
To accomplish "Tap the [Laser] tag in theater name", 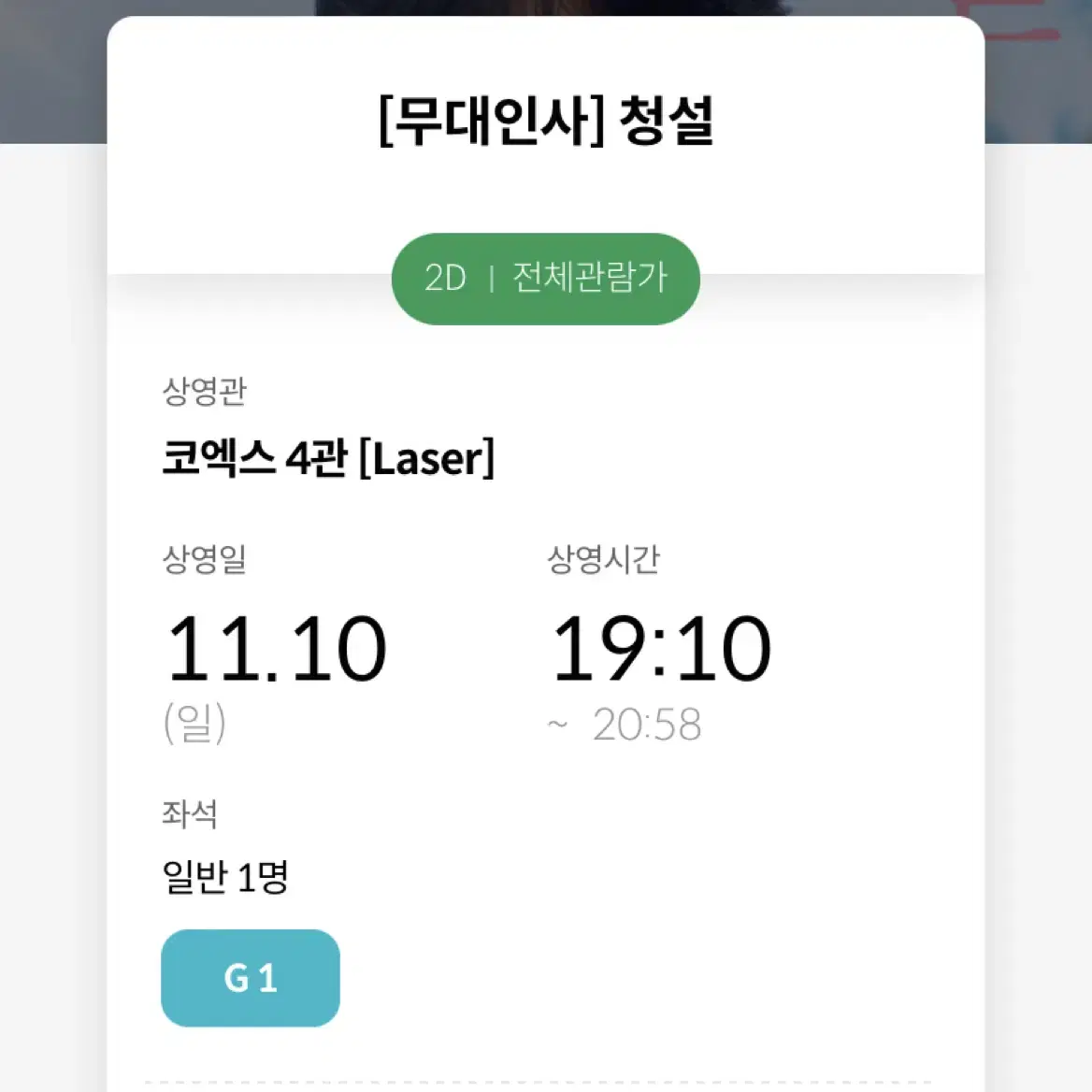I will click(427, 458).
